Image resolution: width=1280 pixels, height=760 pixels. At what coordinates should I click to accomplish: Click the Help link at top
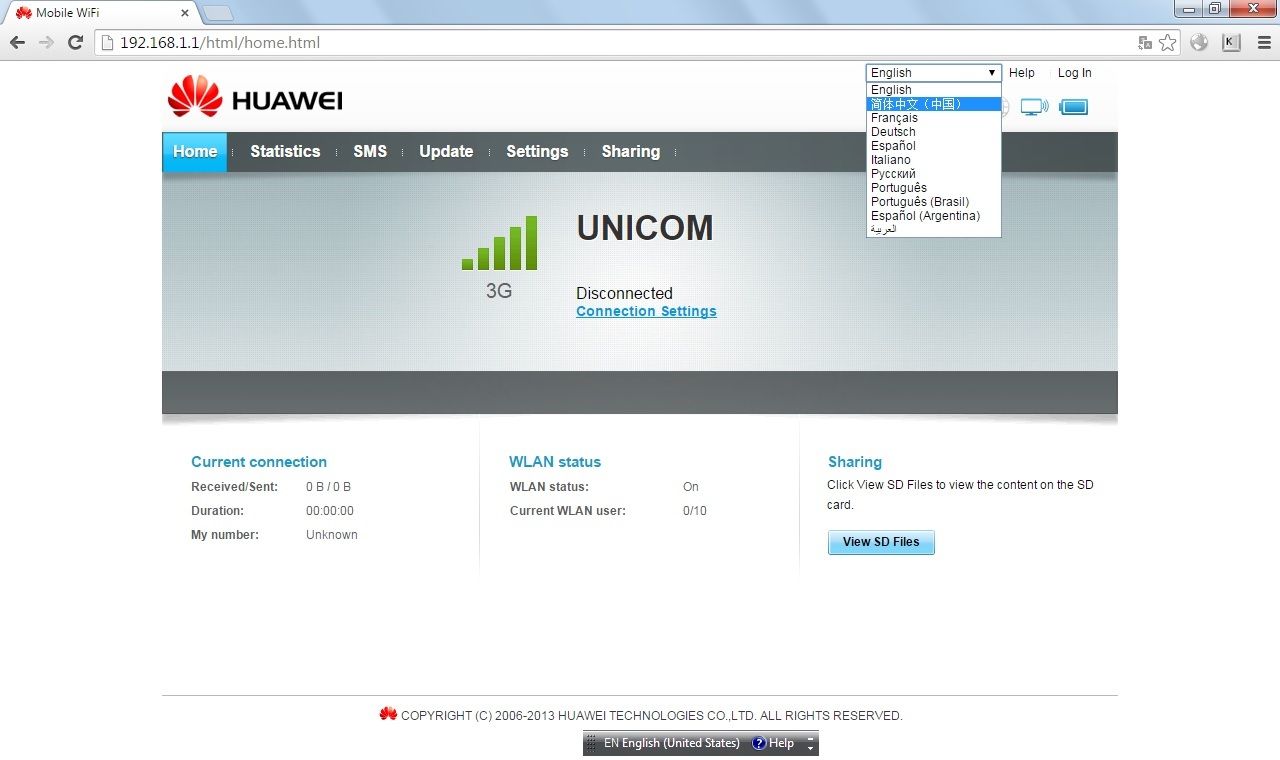click(1022, 73)
